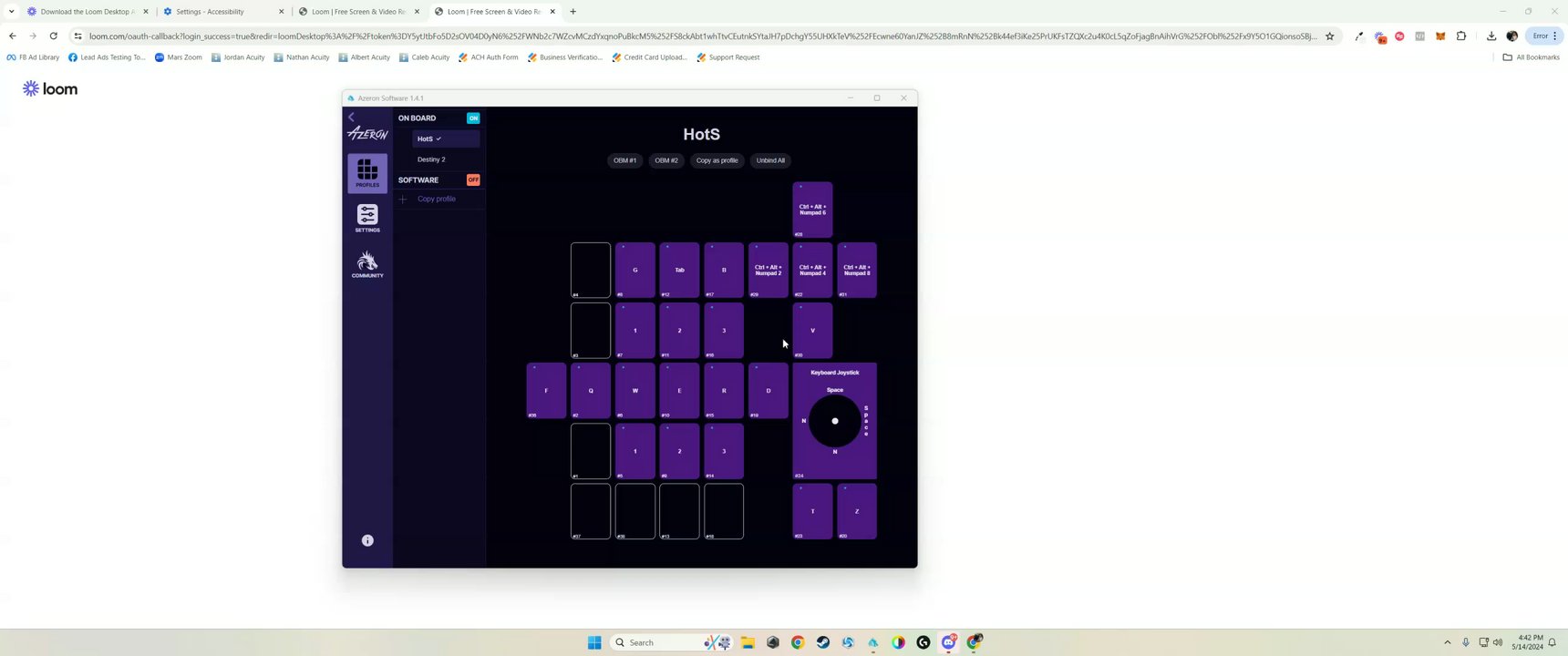Click the Loom logo on the webpage
Screen dimensions: 1568x656
(50, 88)
